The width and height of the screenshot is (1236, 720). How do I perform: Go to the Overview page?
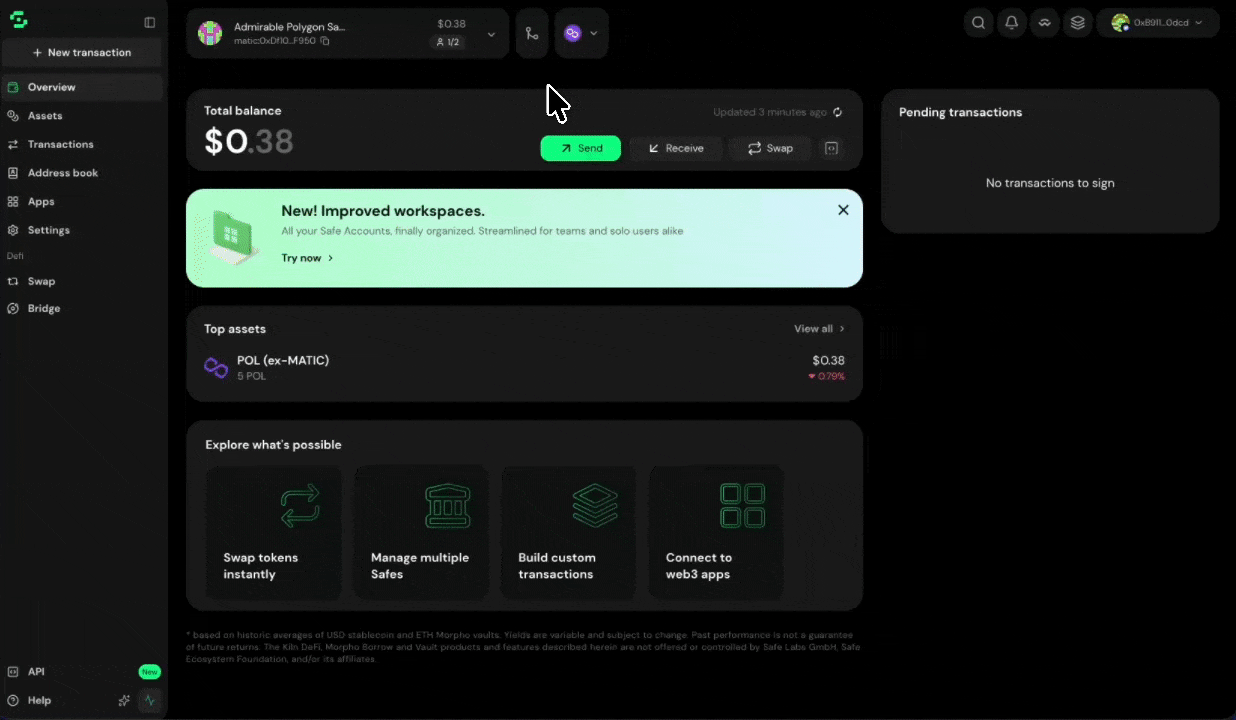click(x=82, y=87)
